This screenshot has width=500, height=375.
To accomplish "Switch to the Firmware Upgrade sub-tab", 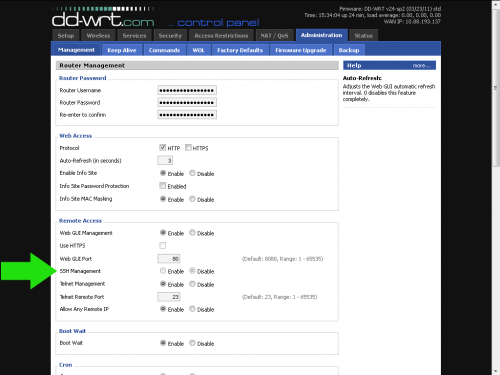I will point(301,50).
